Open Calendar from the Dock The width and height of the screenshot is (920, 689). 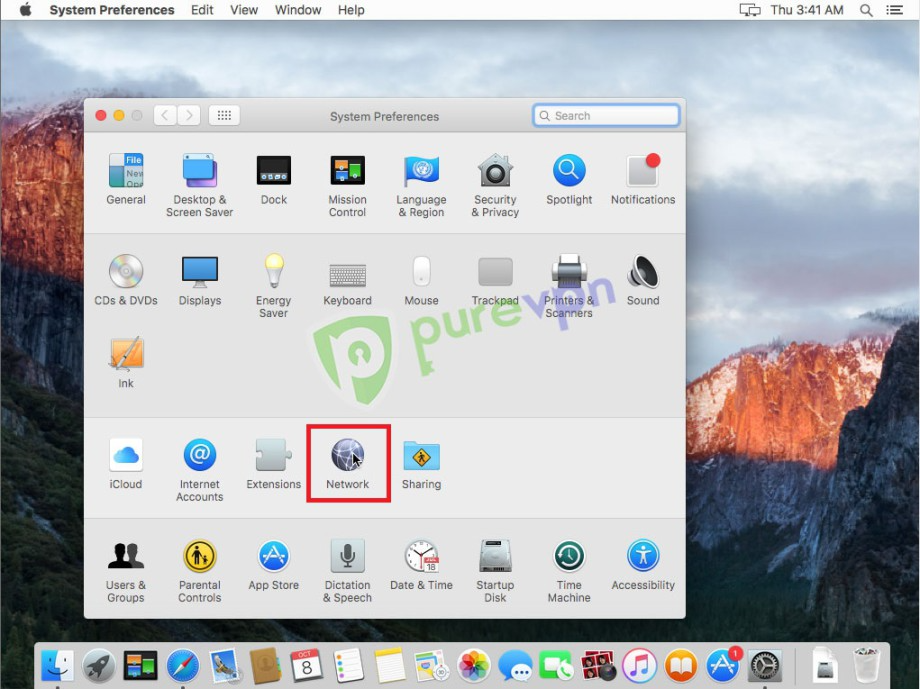tap(306, 666)
